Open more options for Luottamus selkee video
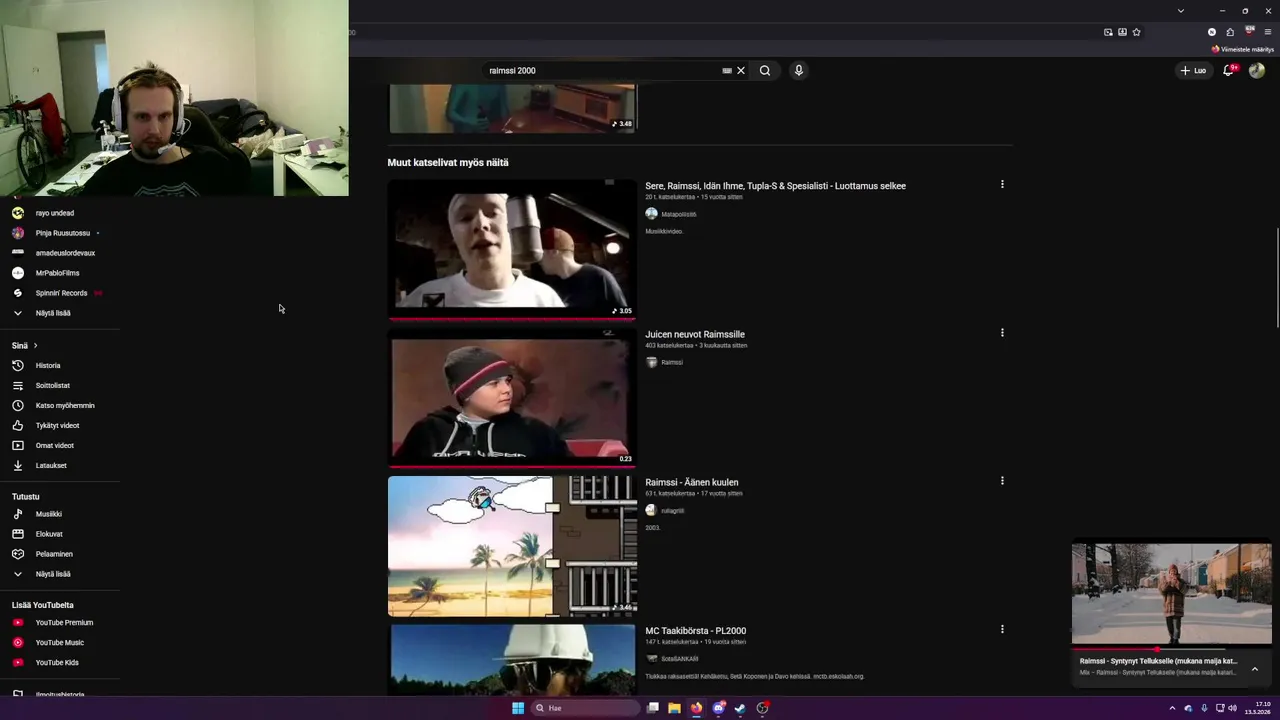1280x720 pixels. pos(1002,184)
